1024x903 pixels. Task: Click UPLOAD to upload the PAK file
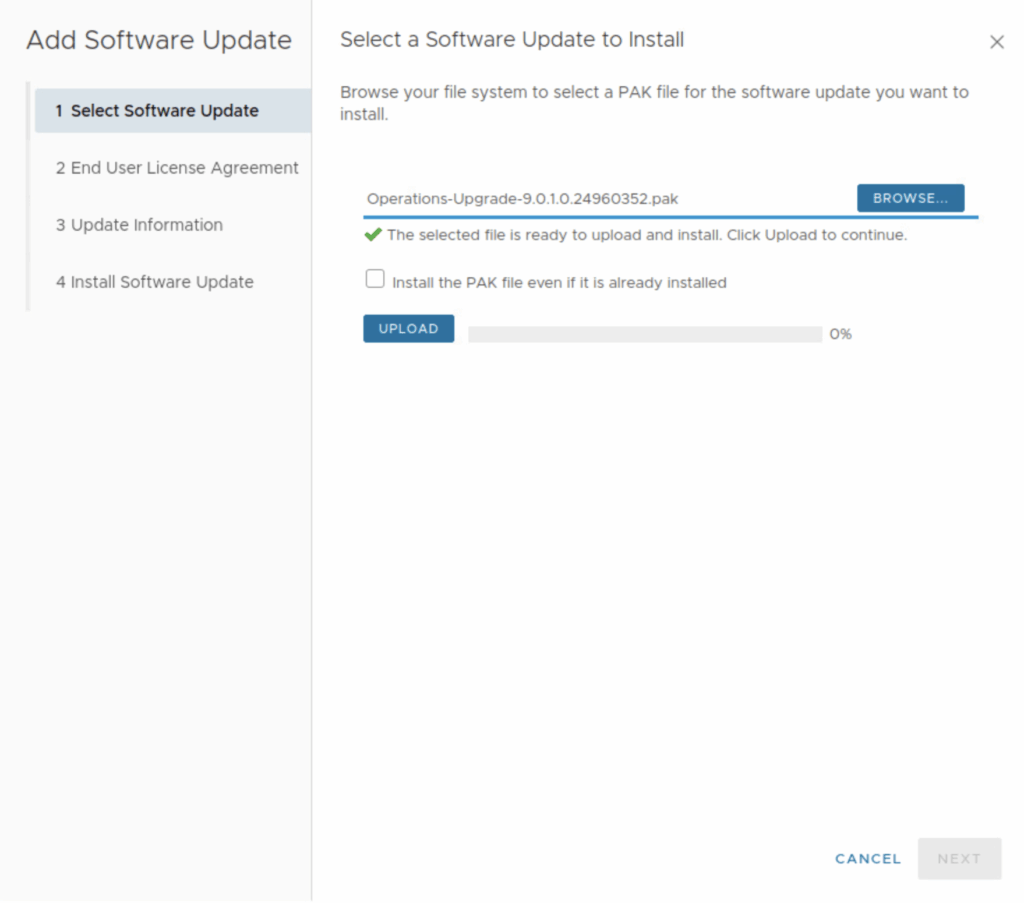pyautogui.click(x=408, y=329)
